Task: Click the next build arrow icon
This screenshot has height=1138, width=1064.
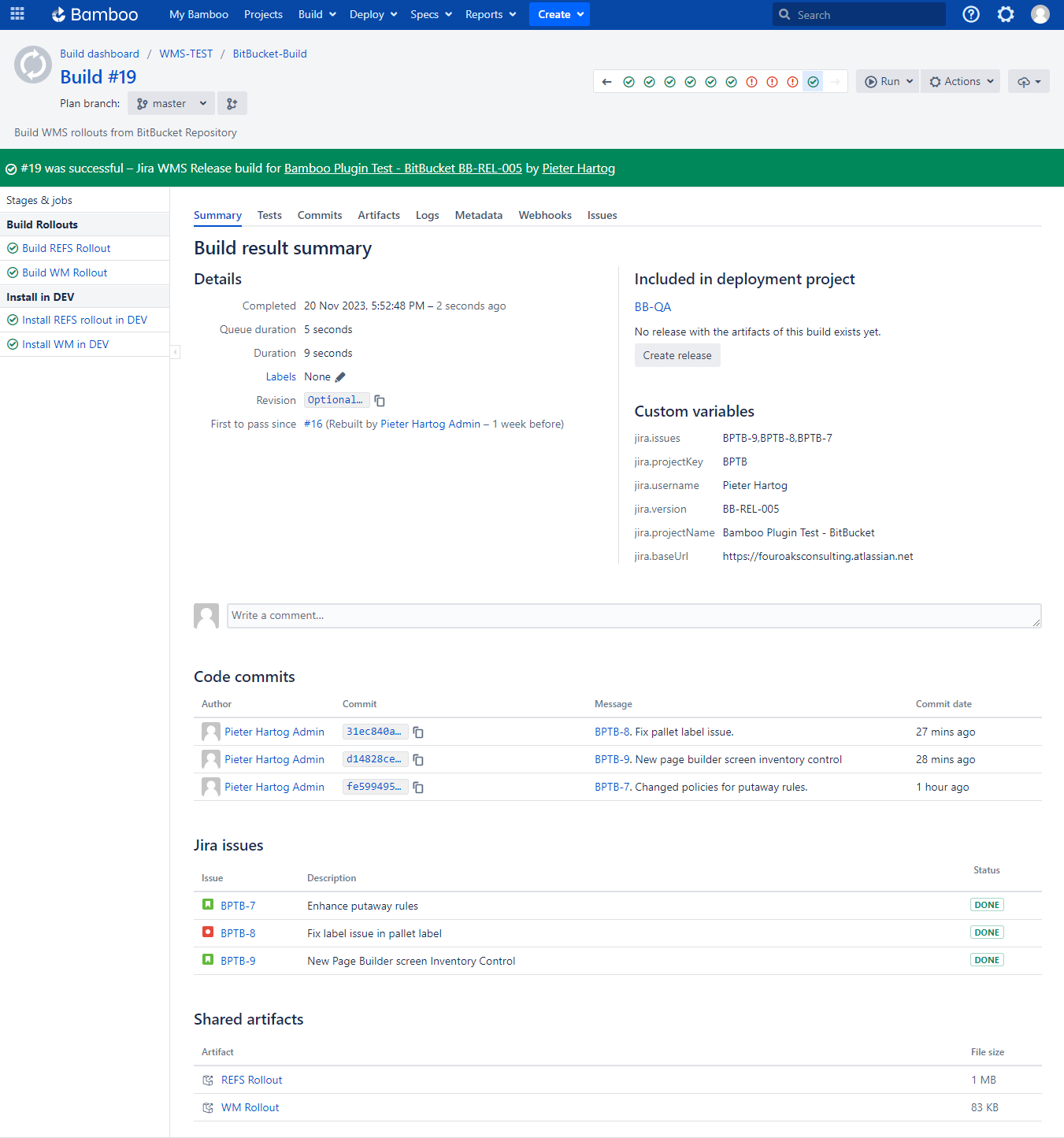Action: tap(835, 82)
